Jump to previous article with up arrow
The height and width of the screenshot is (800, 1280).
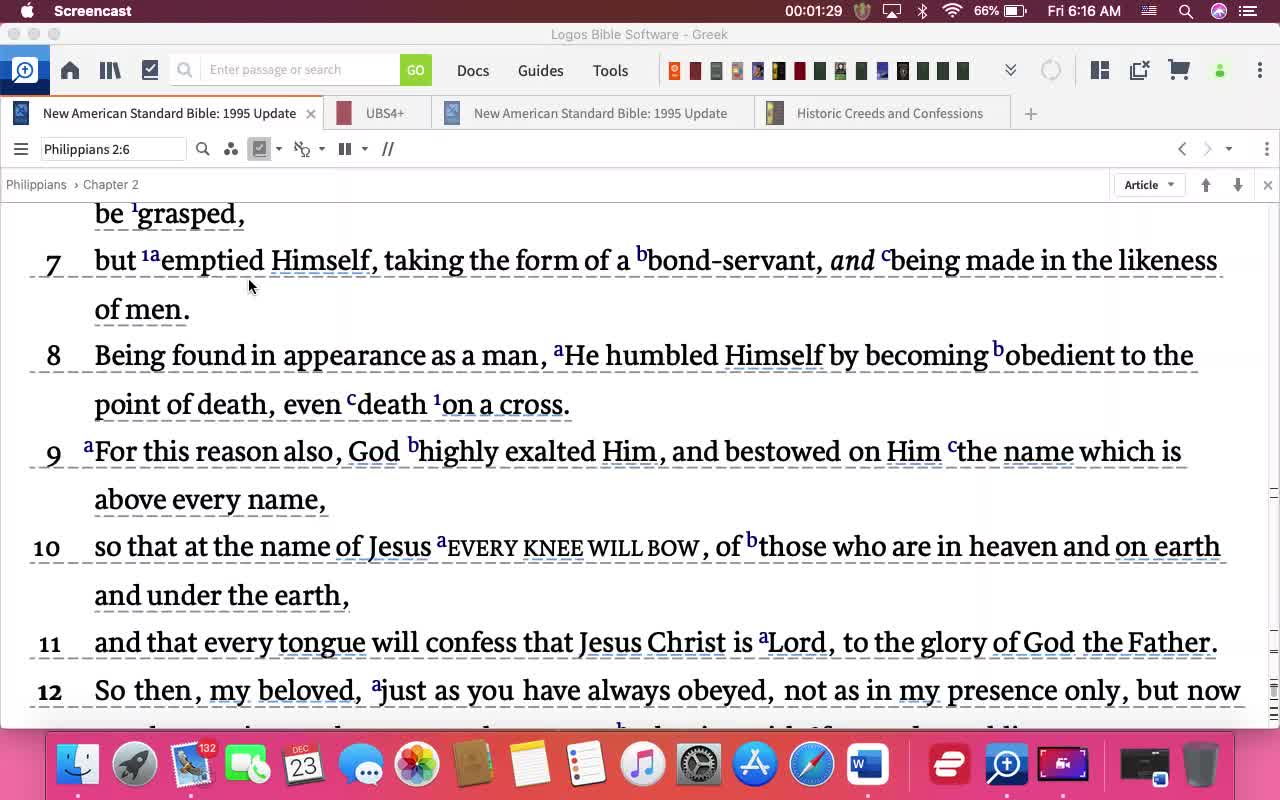(x=1206, y=185)
